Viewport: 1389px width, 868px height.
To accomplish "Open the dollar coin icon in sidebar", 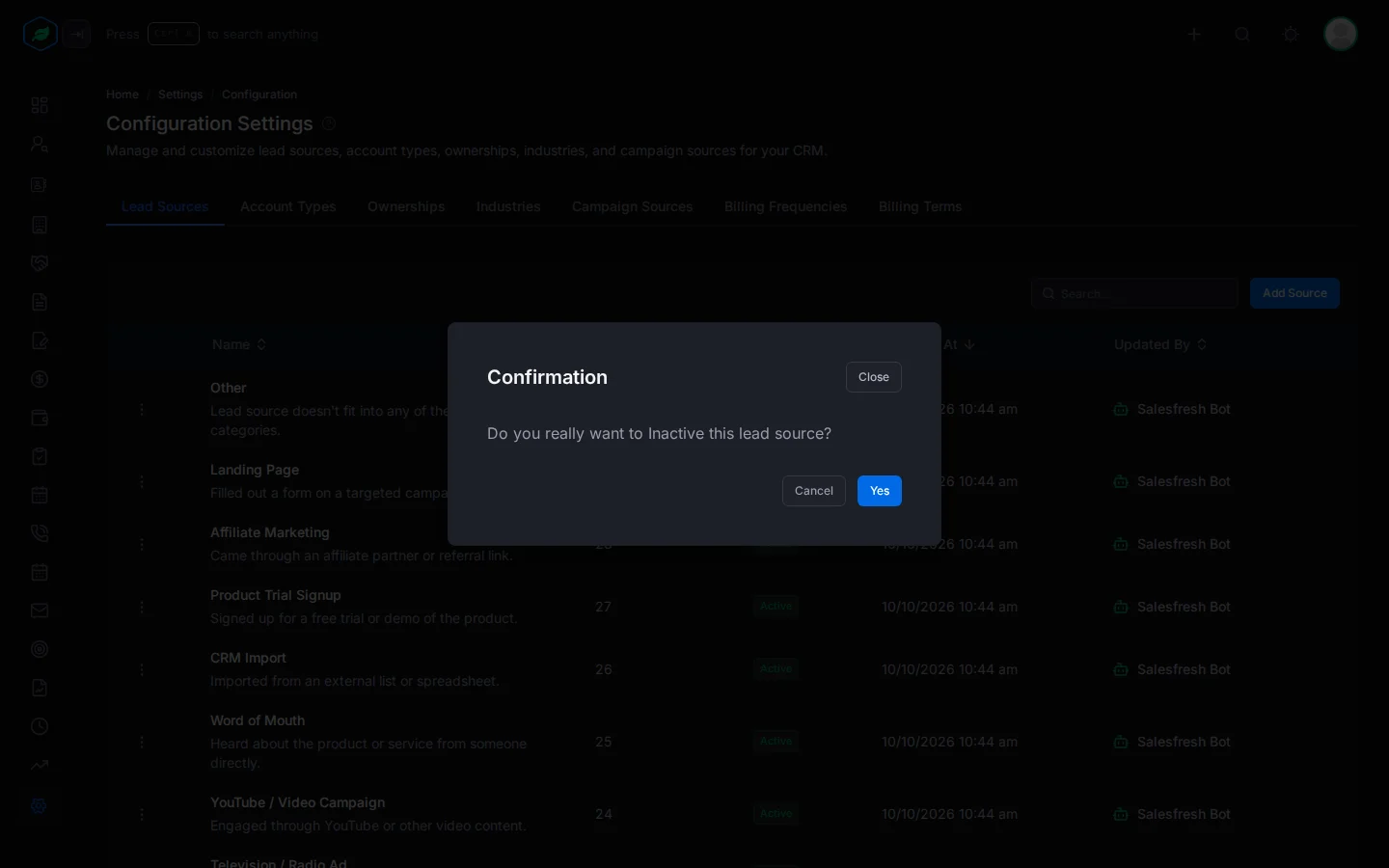I will point(40,379).
